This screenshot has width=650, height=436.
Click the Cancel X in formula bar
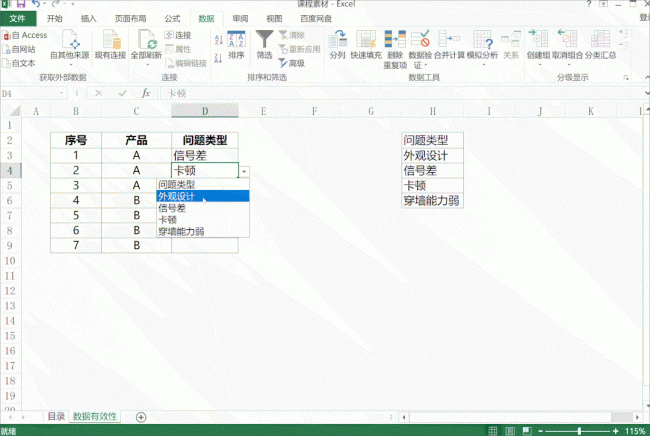coord(99,93)
